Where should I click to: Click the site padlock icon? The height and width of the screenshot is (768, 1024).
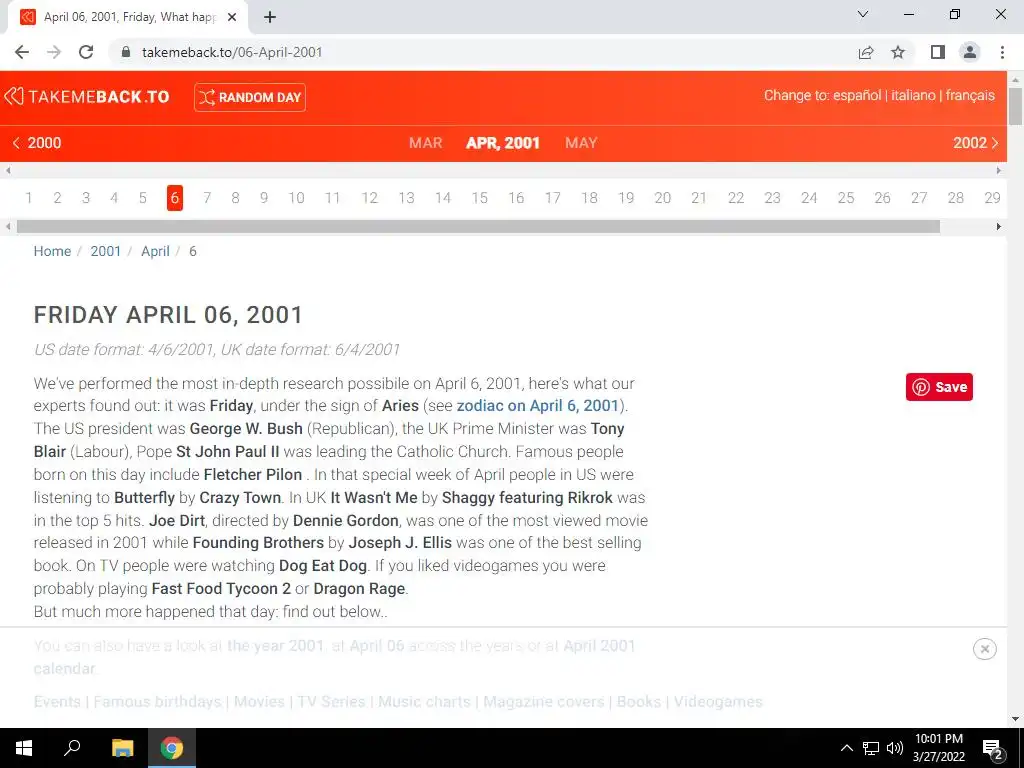(126, 52)
